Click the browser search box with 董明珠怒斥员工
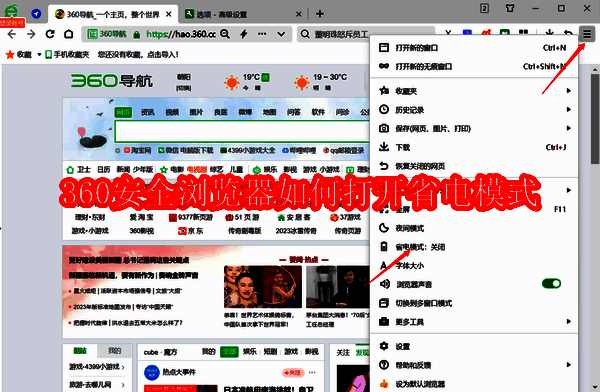This screenshot has height=392, width=600. pyautogui.click(x=366, y=34)
